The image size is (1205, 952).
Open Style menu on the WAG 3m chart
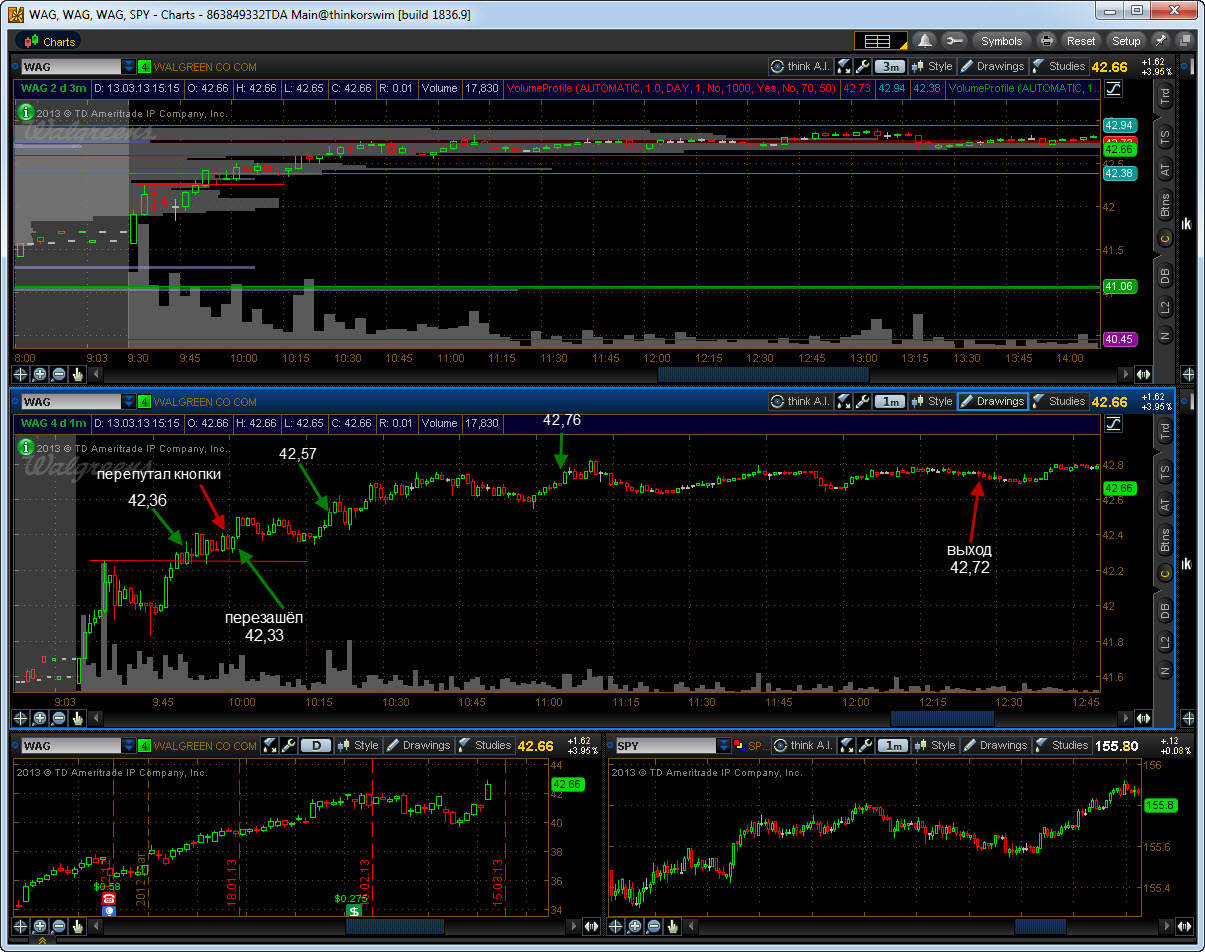(x=933, y=66)
